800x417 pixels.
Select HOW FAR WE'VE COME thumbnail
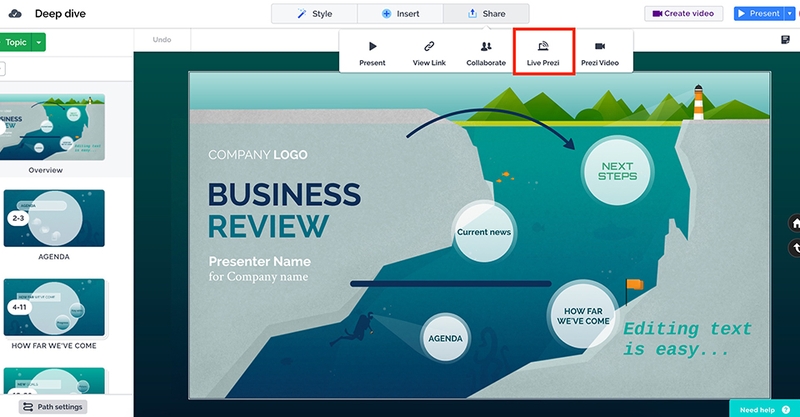click(54, 307)
